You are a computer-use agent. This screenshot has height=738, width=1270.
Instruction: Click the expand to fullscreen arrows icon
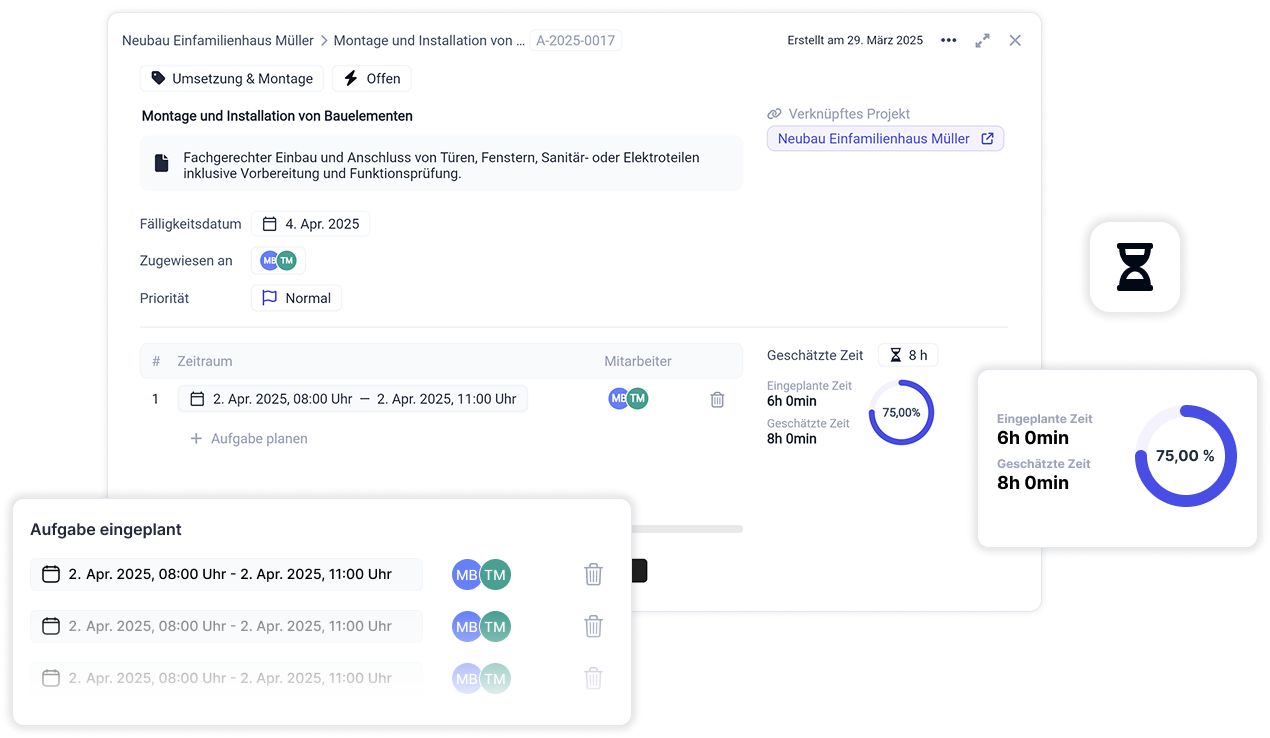point(982,41)
